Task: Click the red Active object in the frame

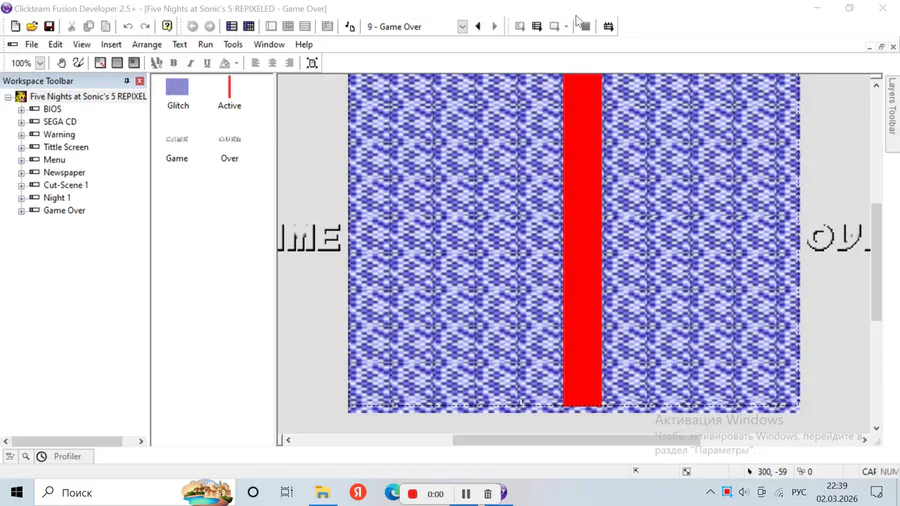Action: pyautogui.click(x=583, y=240)
